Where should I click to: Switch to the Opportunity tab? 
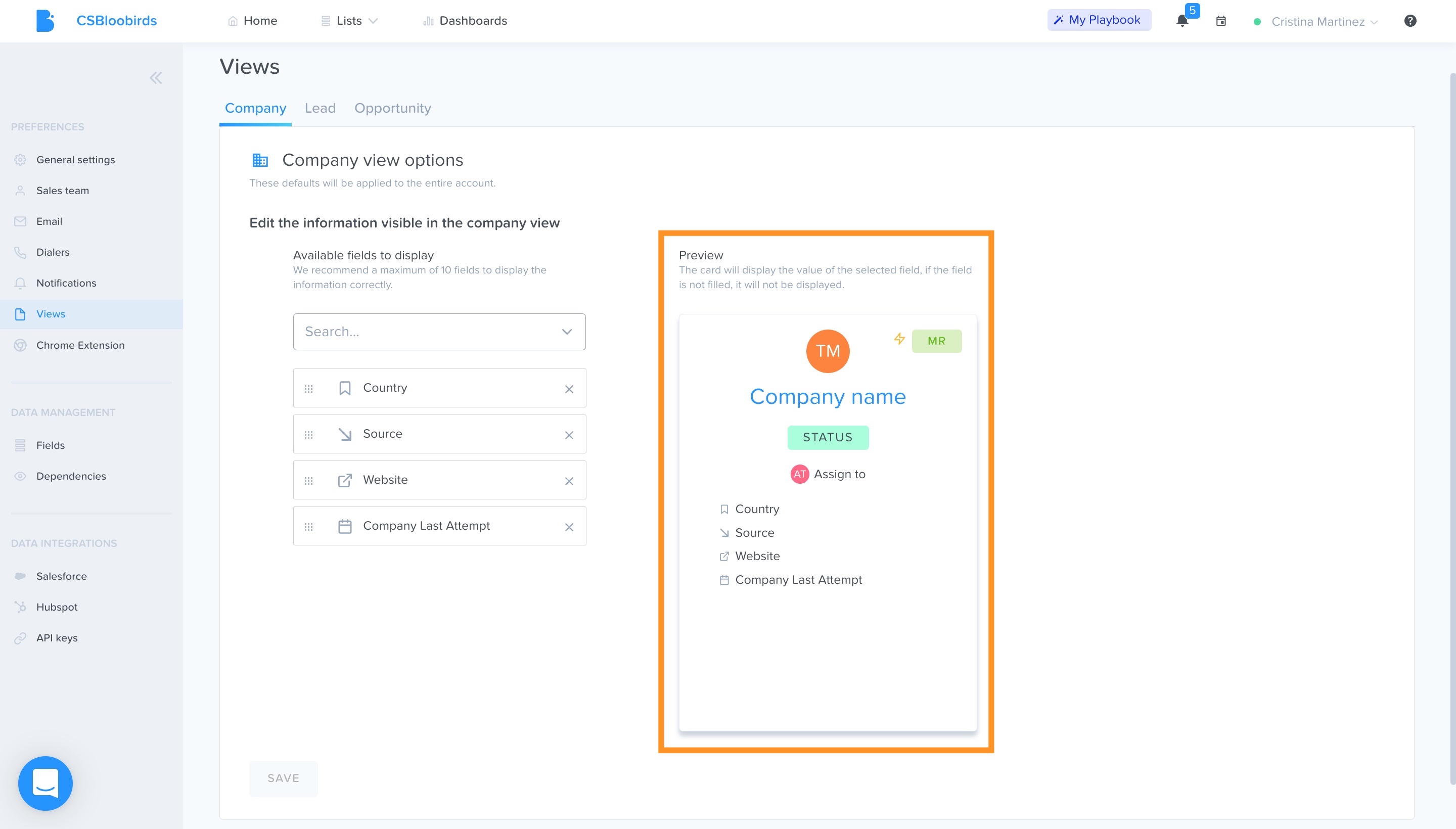(392, 108)
